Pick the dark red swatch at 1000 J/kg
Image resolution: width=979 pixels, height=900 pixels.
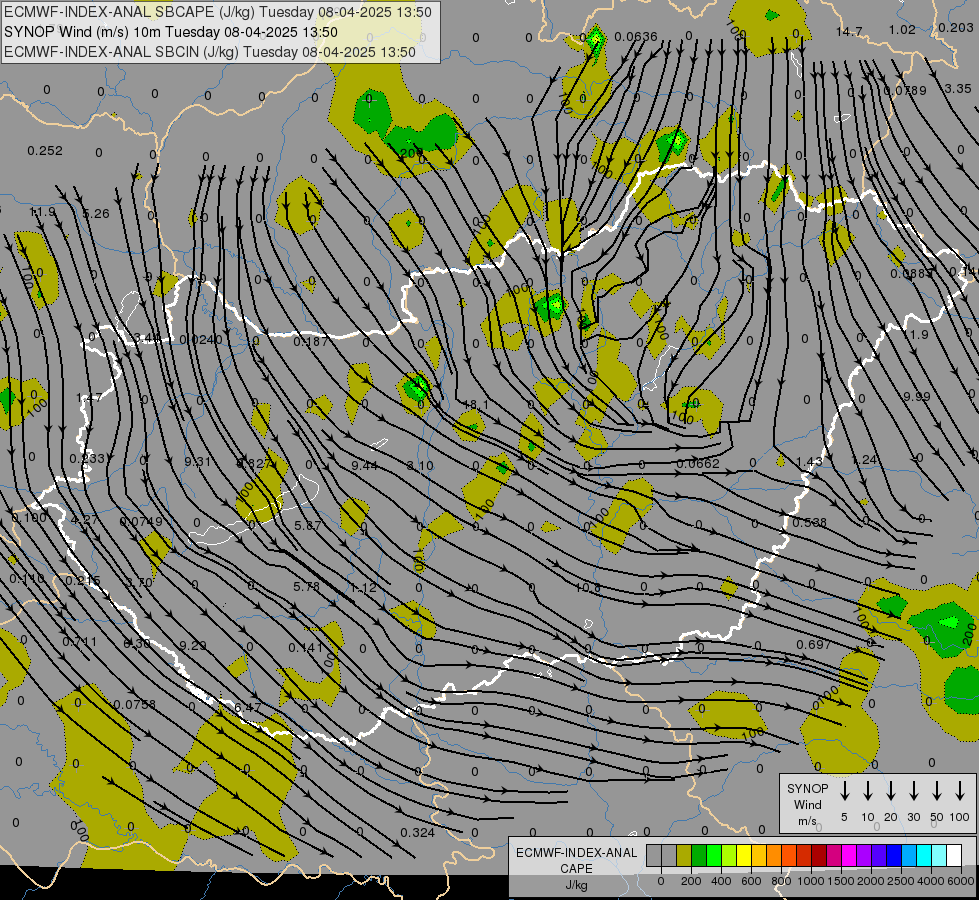click(819, 856)
